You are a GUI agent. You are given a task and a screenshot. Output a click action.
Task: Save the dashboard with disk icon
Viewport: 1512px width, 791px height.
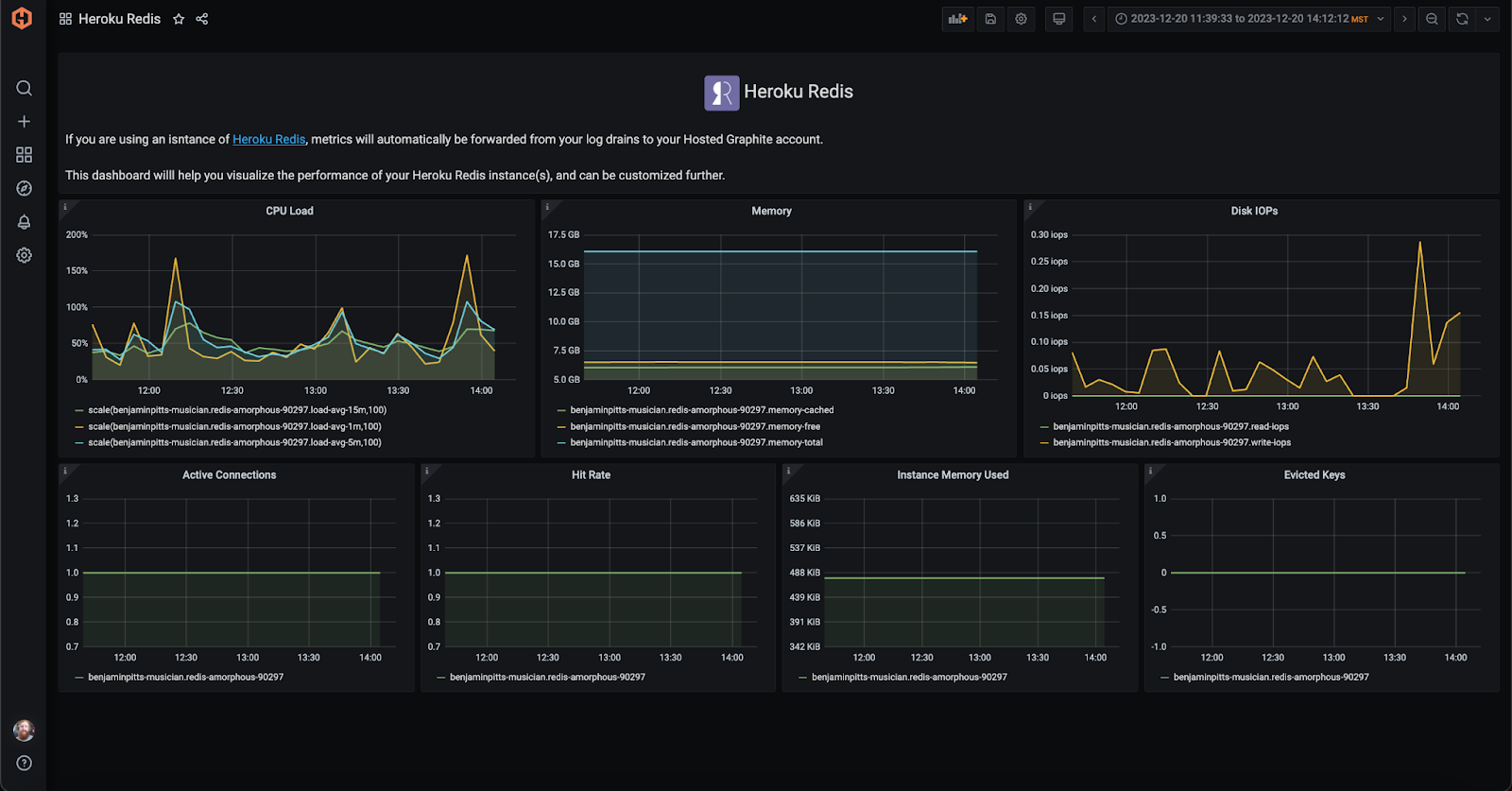pos(990,19)
